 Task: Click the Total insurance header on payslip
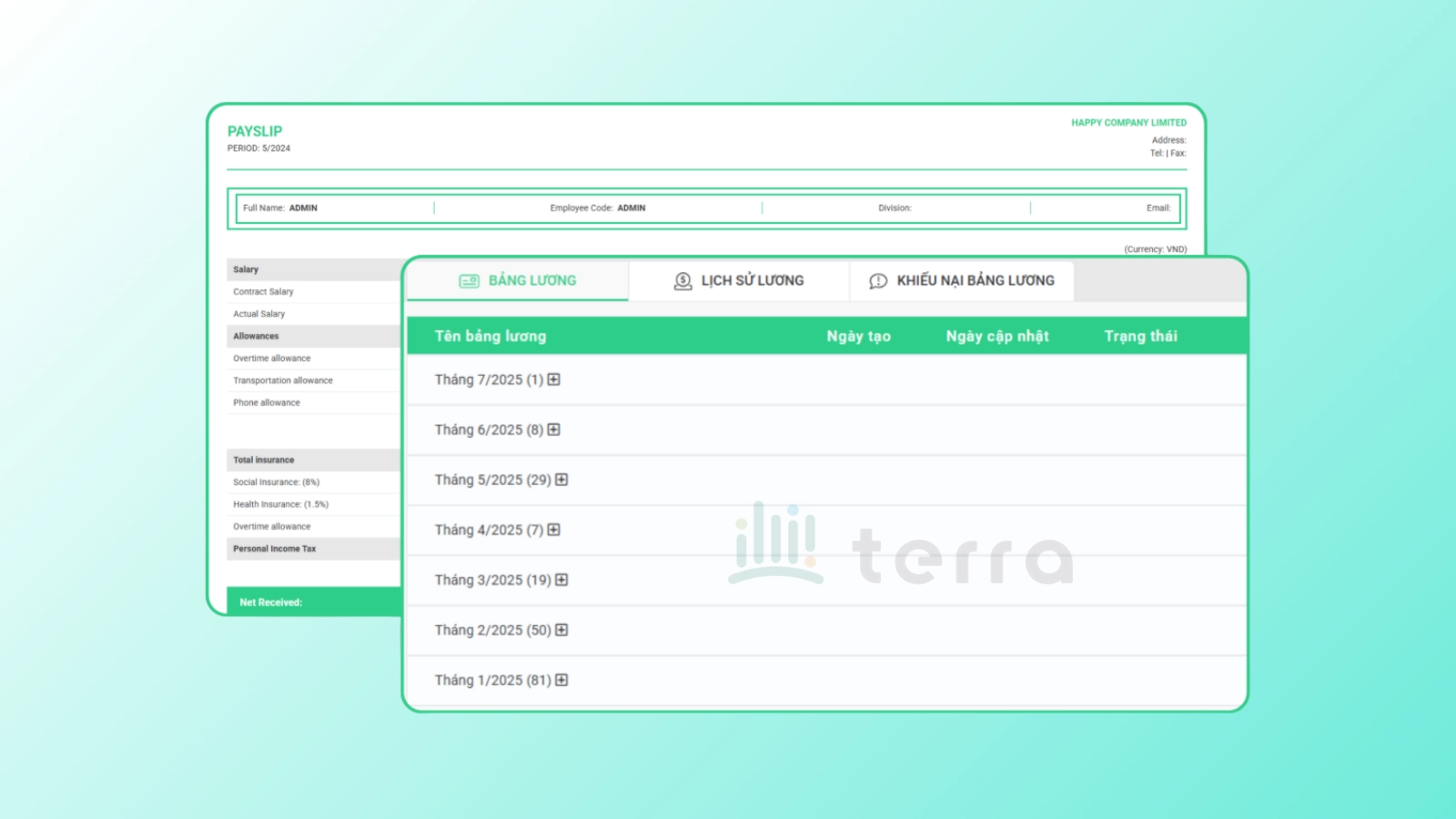coord(314,460)
